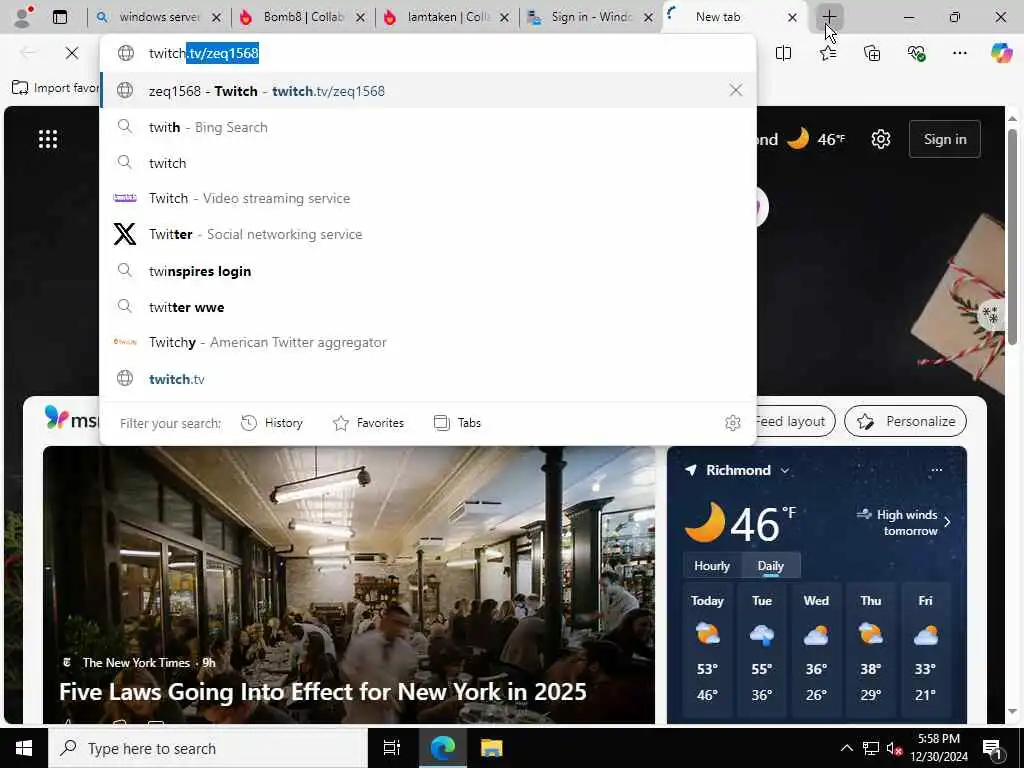Open the notification center icon
The height and width of the screenshot is (768, 1024).
tap(992, 749)
